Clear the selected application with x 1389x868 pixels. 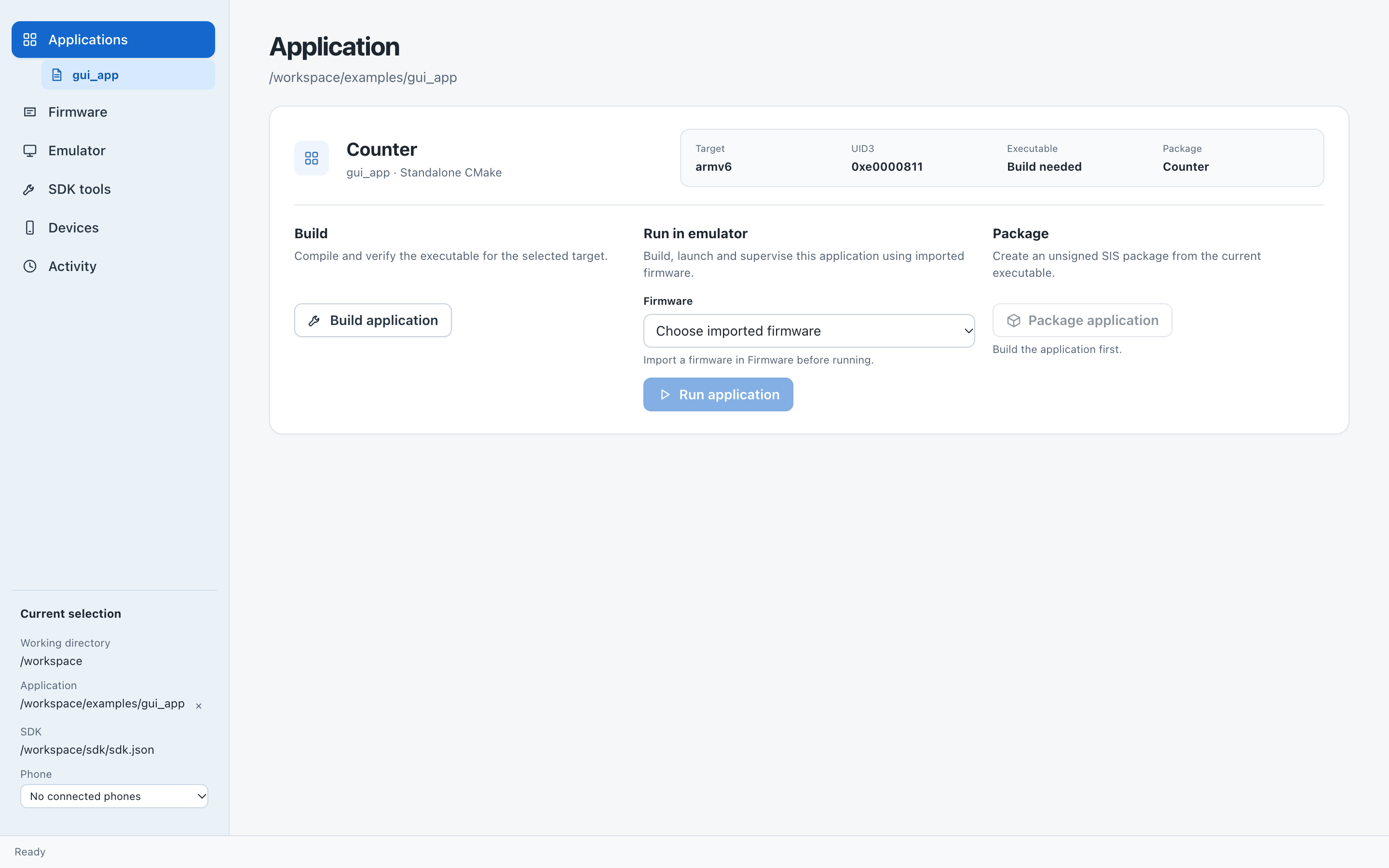(199, 706)
